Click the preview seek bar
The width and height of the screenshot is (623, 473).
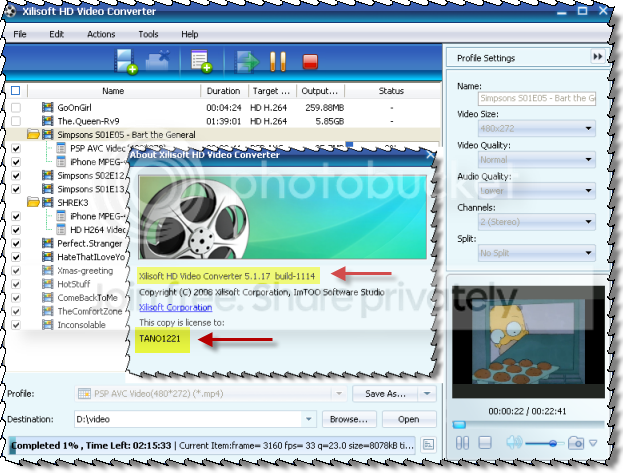528,425
